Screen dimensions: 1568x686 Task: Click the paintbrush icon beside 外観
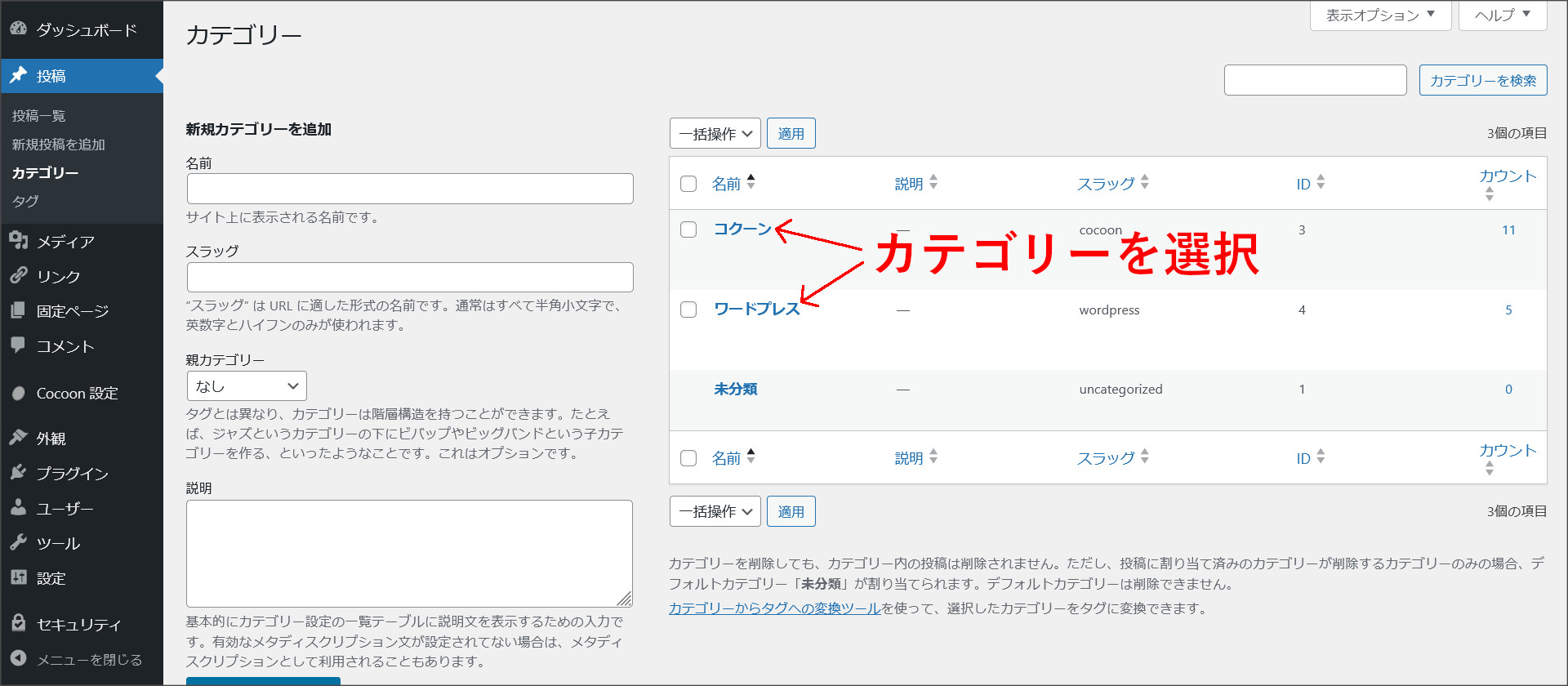point(19,438)
